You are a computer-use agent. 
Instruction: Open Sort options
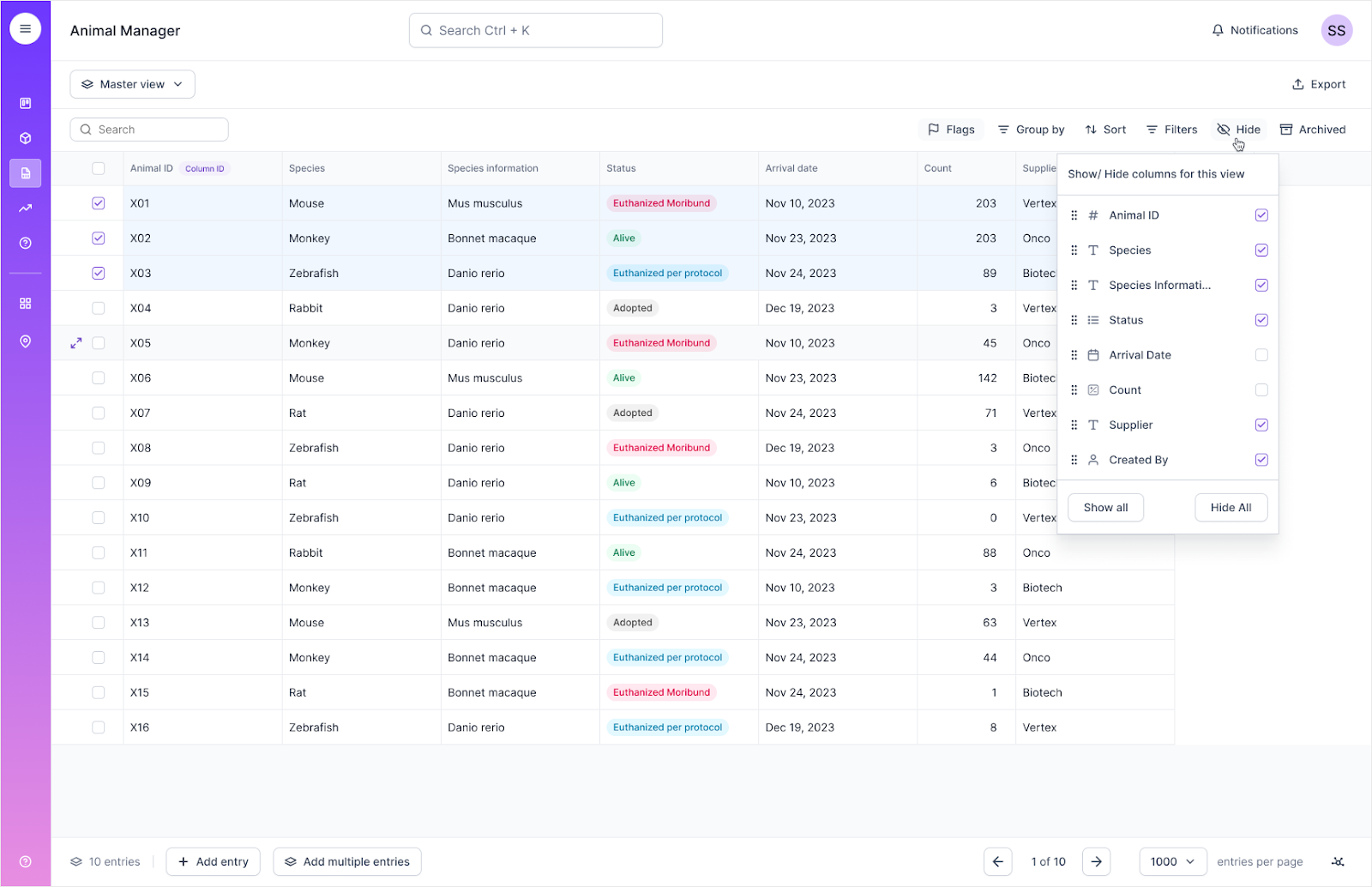click(1105, 130)
